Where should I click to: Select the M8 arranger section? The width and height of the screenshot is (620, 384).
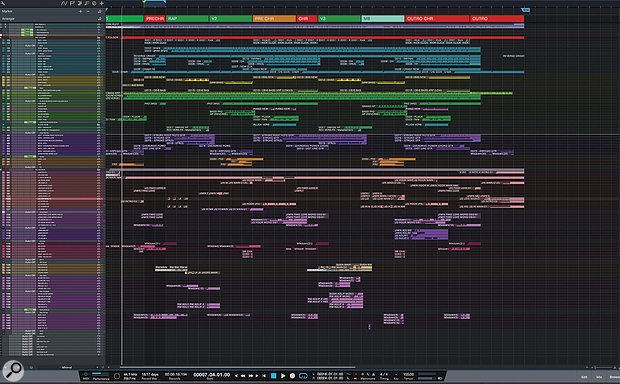coord(383,19)
